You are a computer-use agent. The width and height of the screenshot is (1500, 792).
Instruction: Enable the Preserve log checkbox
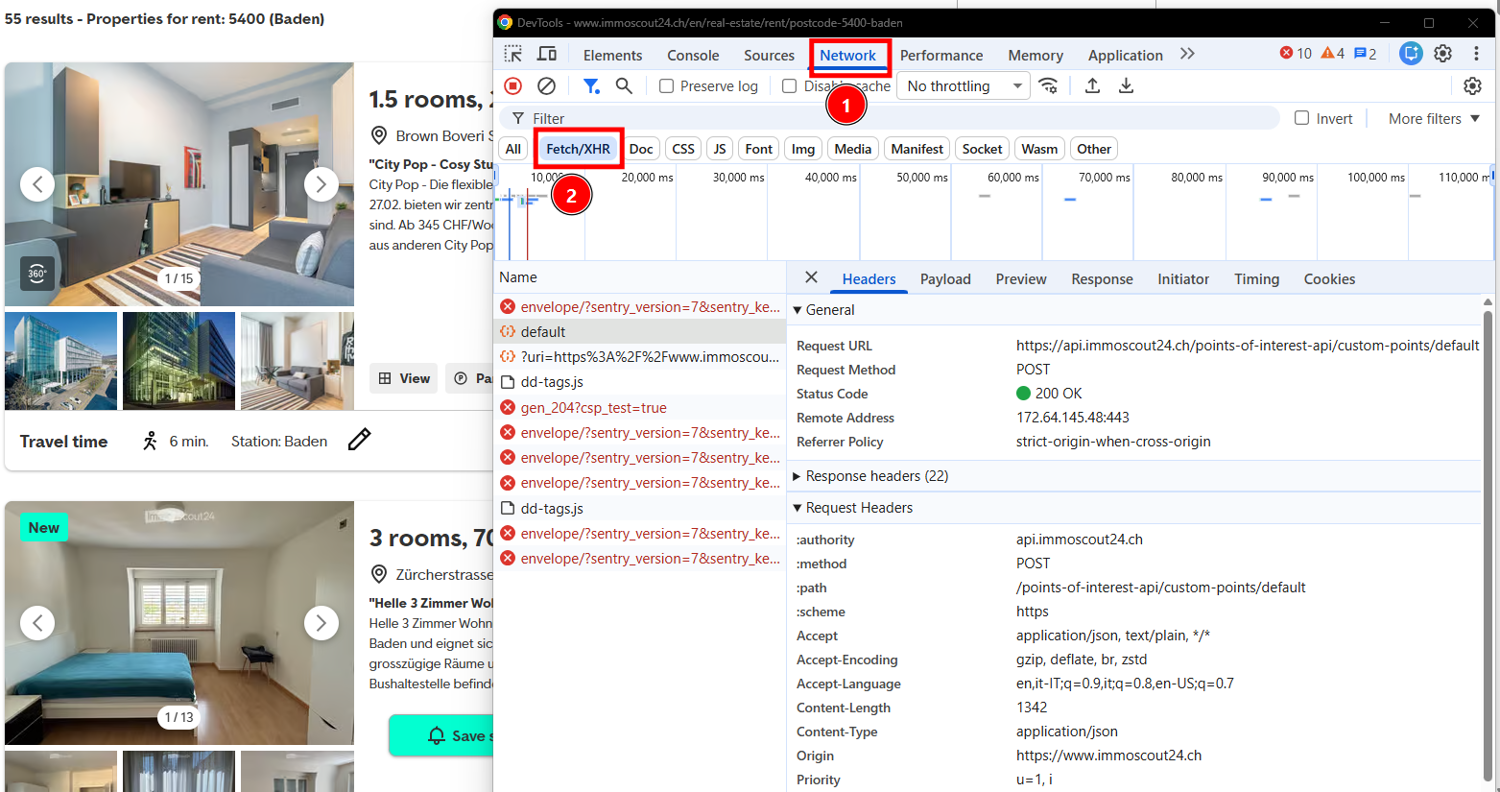pyautogui.click(x=667, y=86)
